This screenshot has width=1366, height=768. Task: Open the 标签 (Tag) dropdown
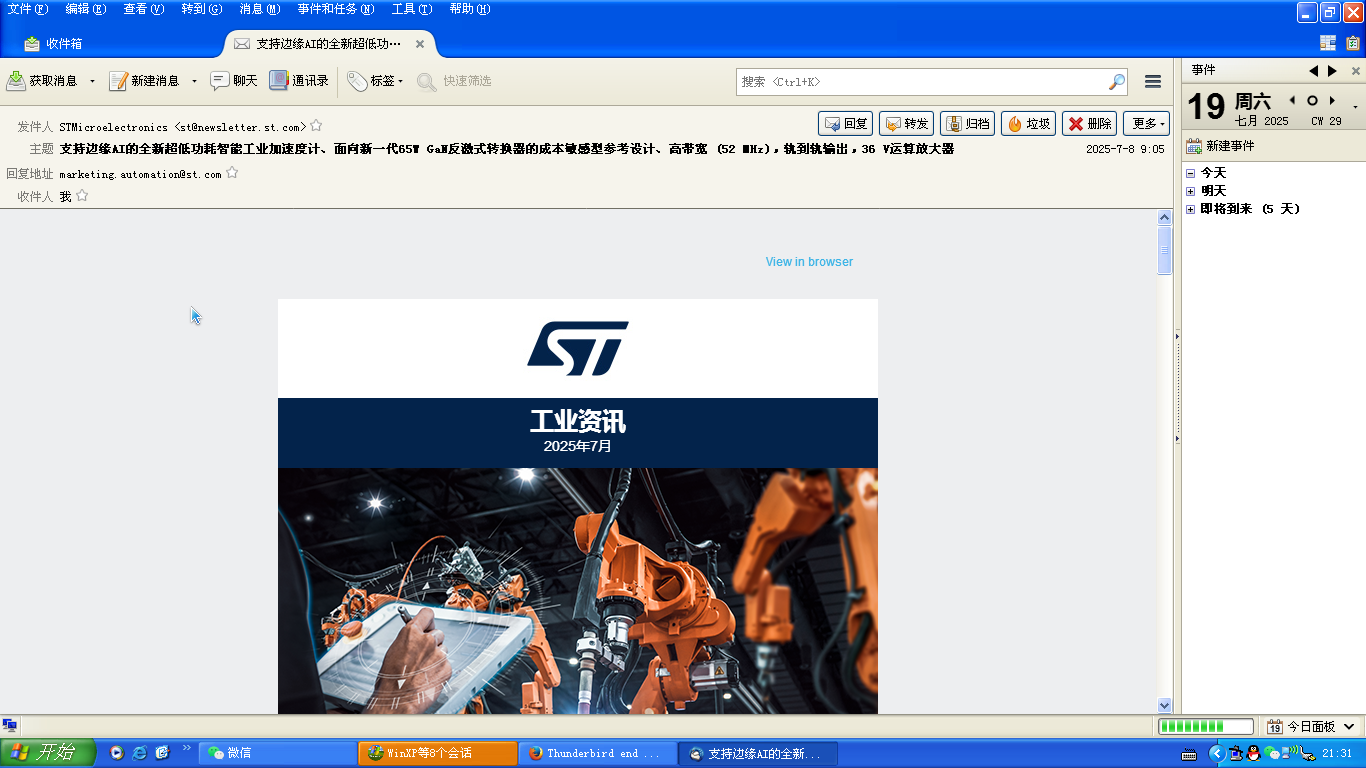tap(375, 81)
